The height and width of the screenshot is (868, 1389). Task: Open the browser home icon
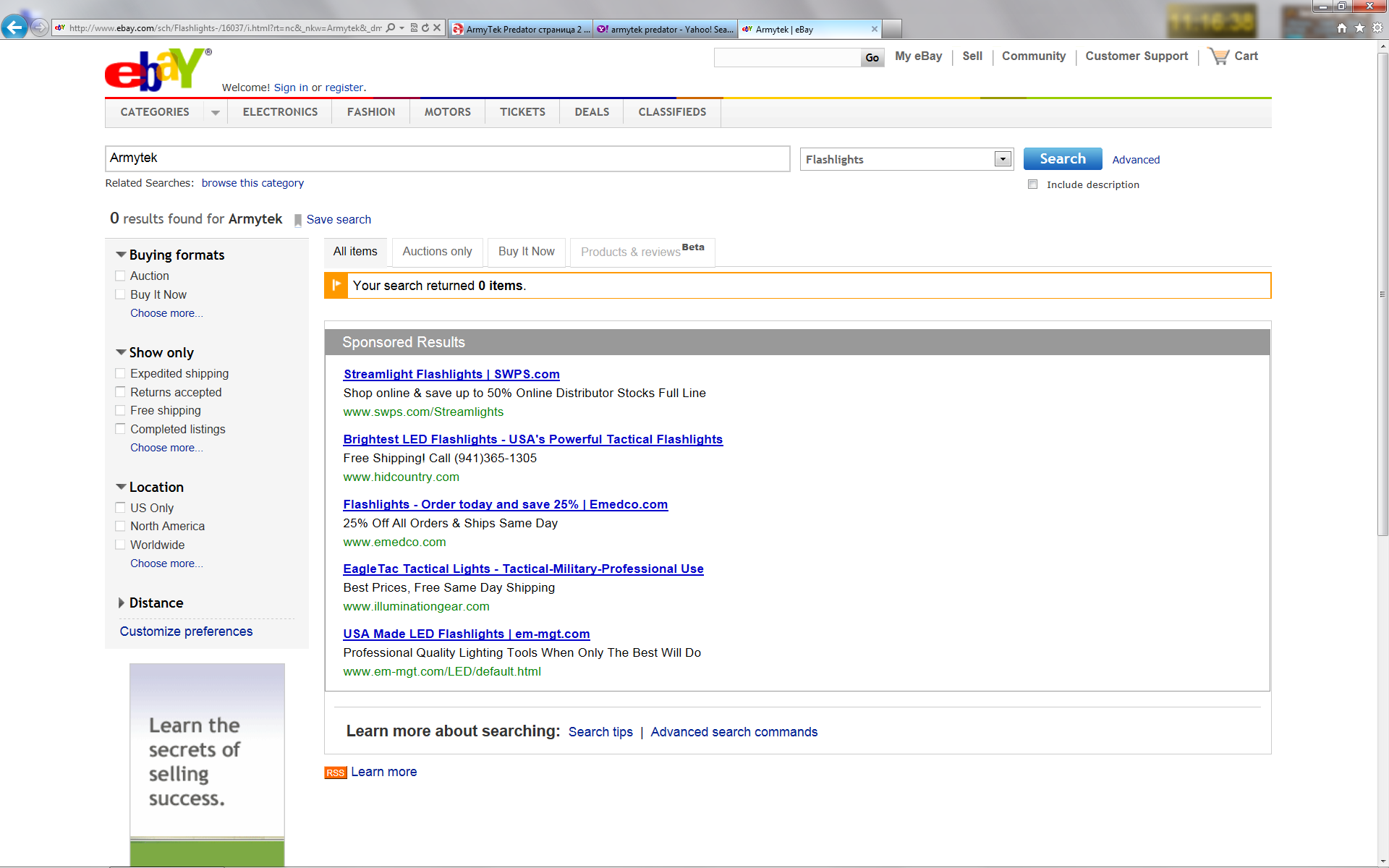[x=1342, y=28]
